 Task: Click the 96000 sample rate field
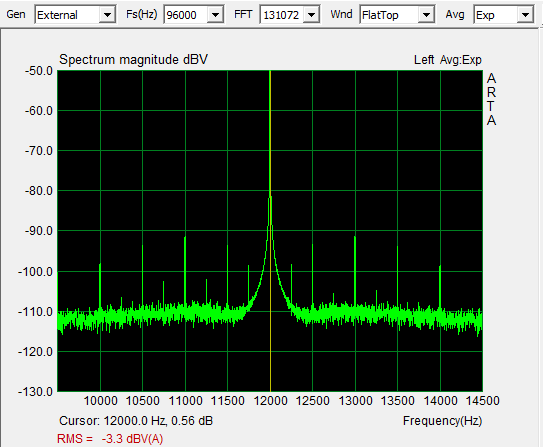tap(187, 15)
